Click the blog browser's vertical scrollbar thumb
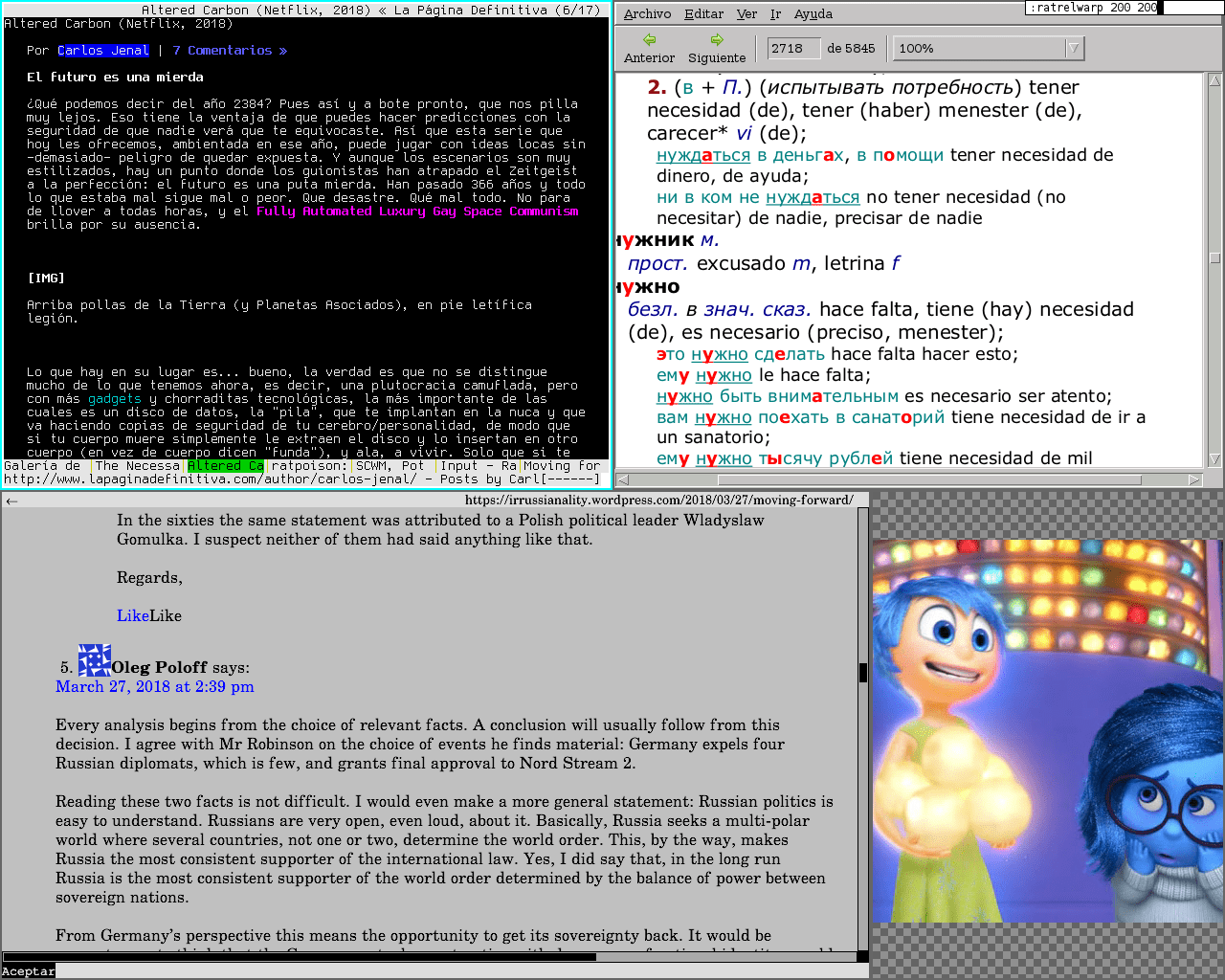The height and width of the screenshot is (980, 1225). (863, 672)
